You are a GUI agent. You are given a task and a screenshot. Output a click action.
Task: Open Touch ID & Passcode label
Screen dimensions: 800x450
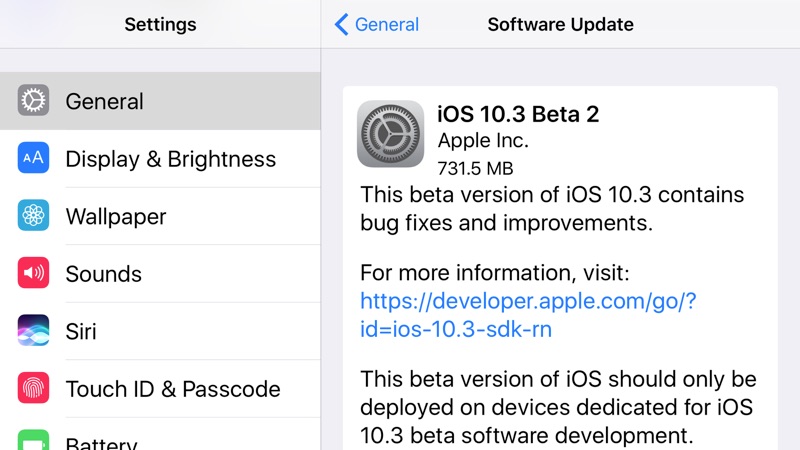(x=172, y=389)
